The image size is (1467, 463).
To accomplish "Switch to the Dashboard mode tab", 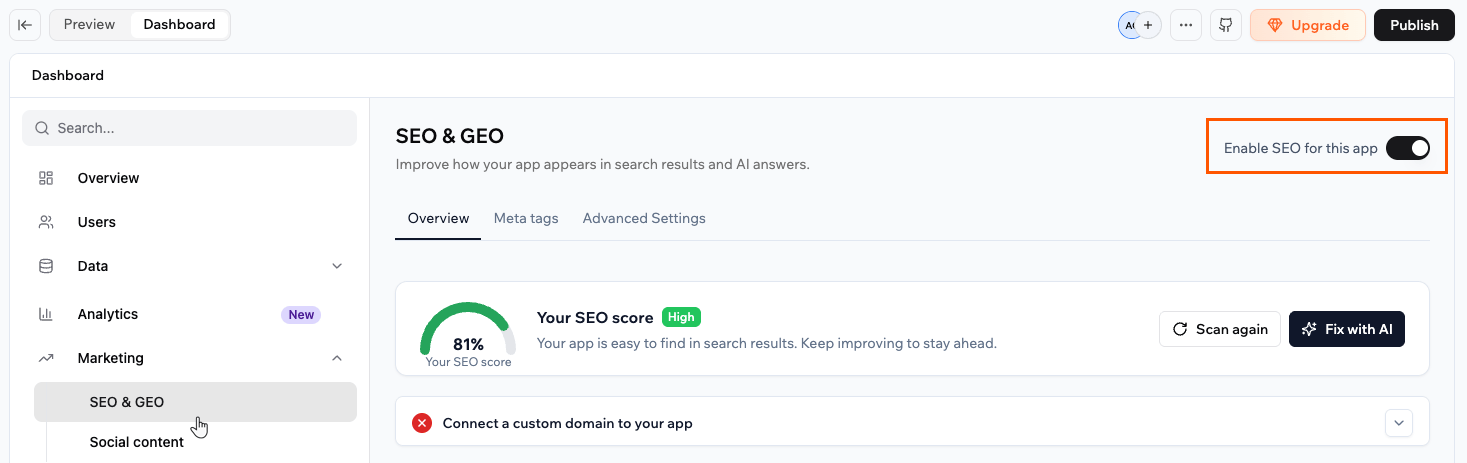I will tap(179, 25).
